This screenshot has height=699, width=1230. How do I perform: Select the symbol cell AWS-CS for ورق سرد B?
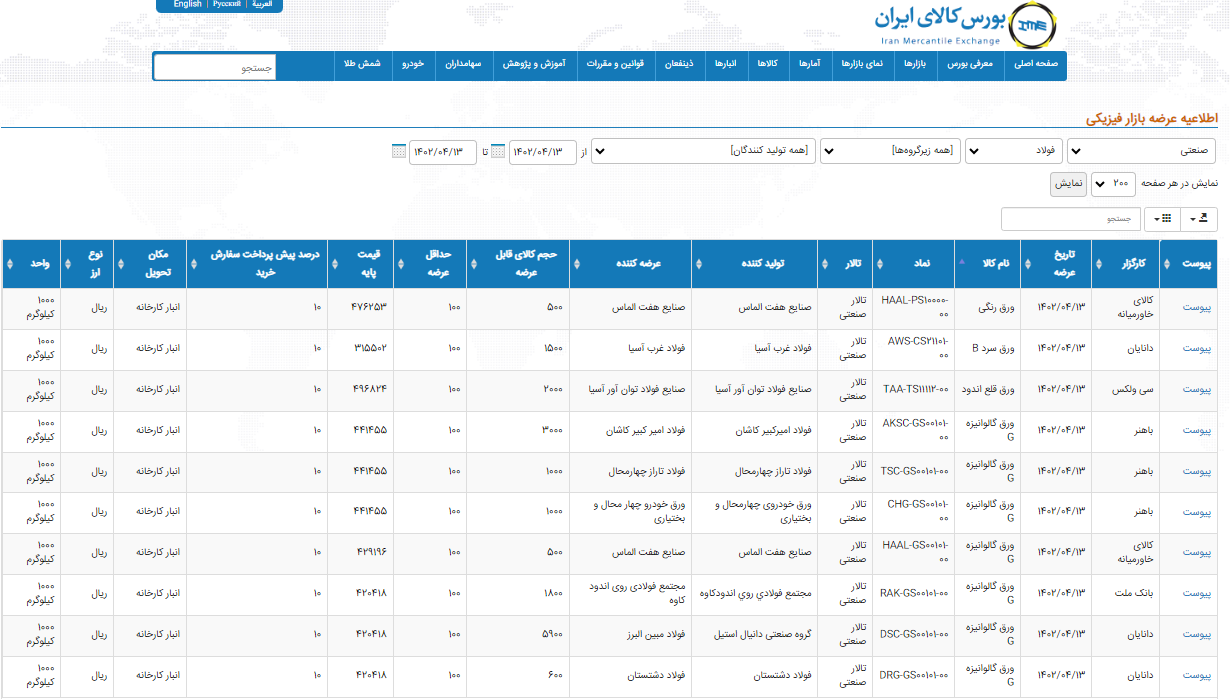(x=914, y=349)
